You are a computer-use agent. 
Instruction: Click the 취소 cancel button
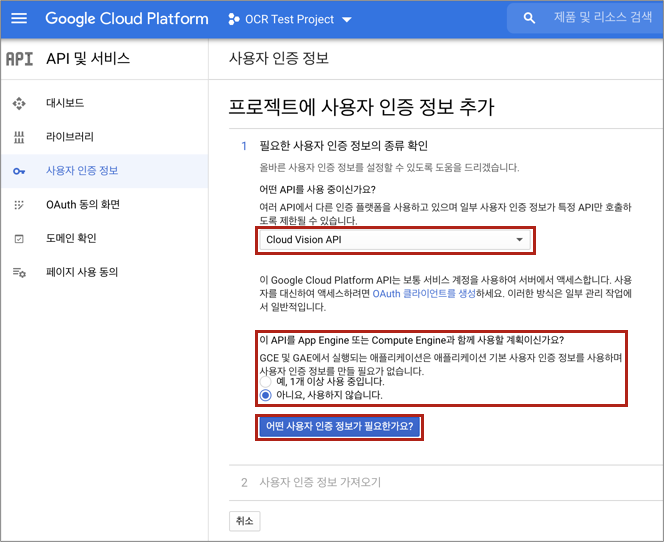244,521
